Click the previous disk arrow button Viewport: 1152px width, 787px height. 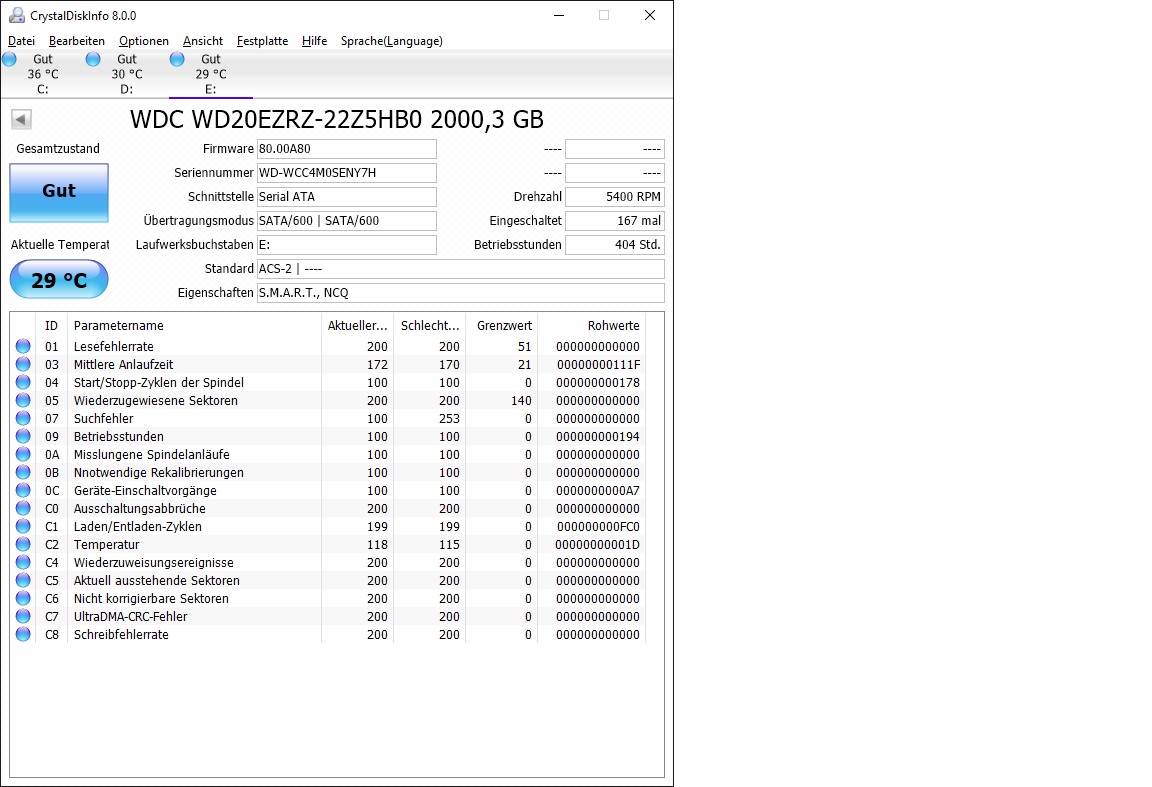[x=21, y=119]
